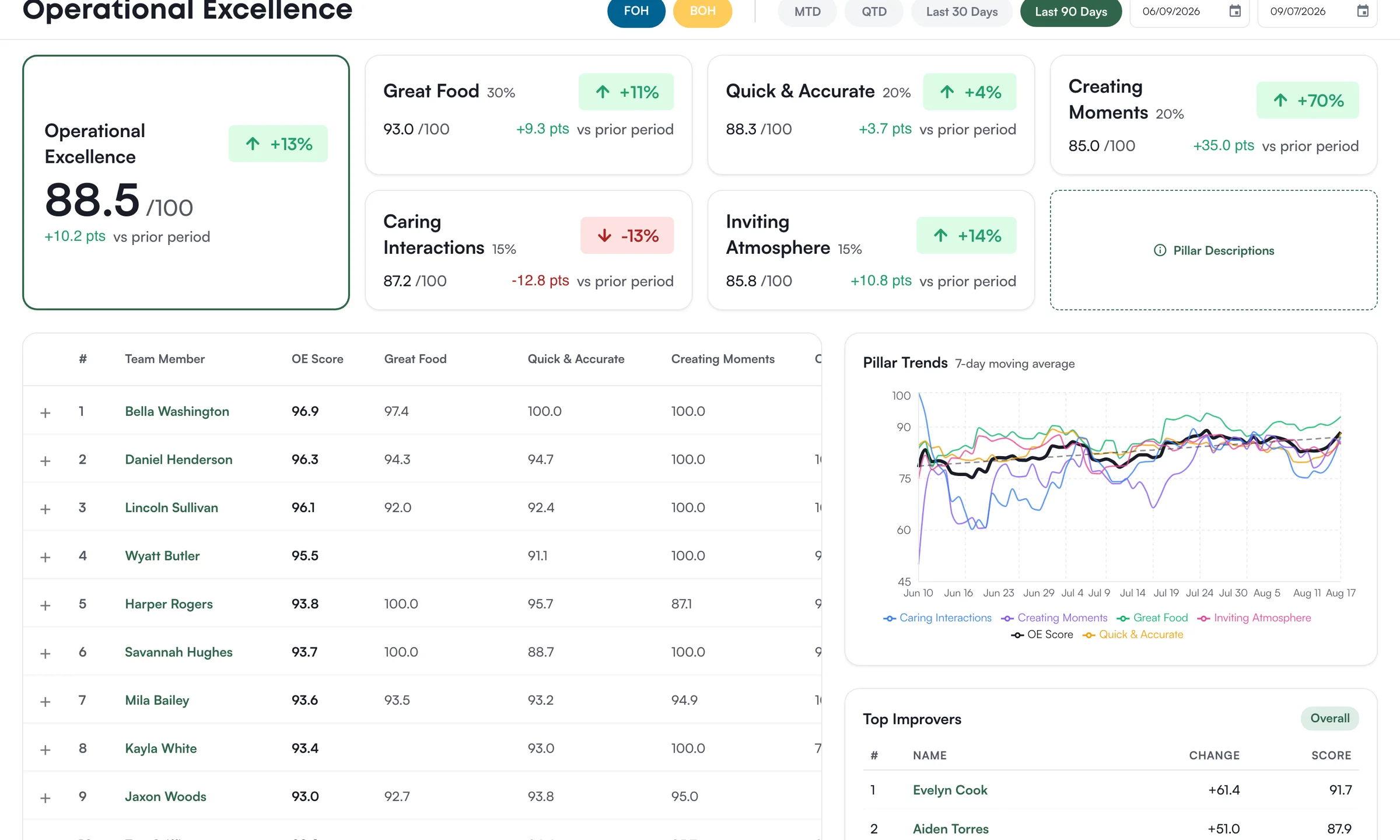1400x840 pixels.
Task: Expand Daniel Henderson's row
Action: coord(45,461)
